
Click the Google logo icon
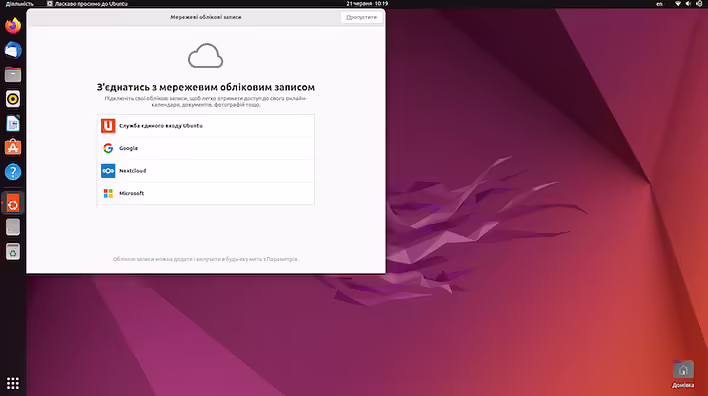pyautogui.click(x=108, y=148)
